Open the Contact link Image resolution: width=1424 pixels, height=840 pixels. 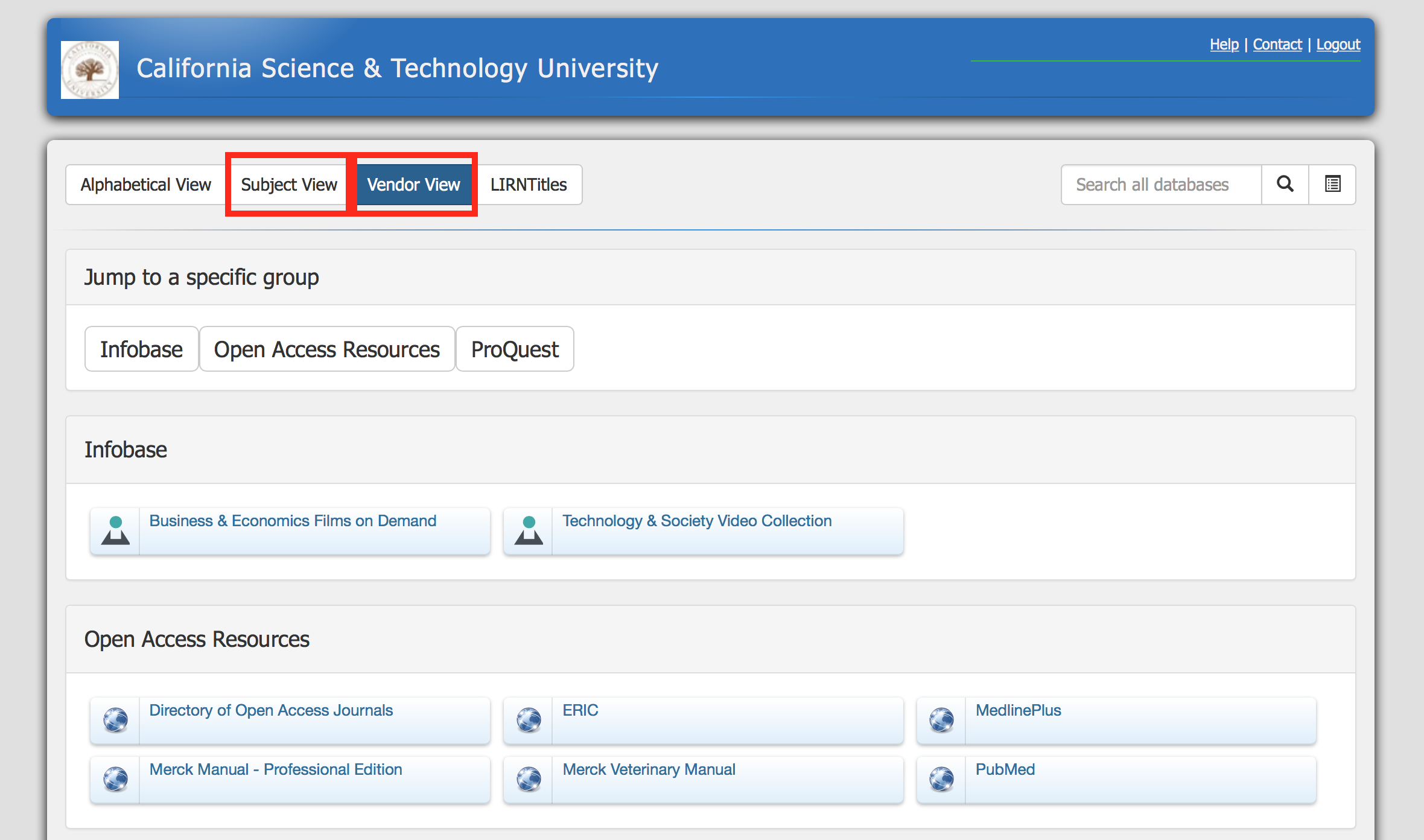(x=1277, y=45)
